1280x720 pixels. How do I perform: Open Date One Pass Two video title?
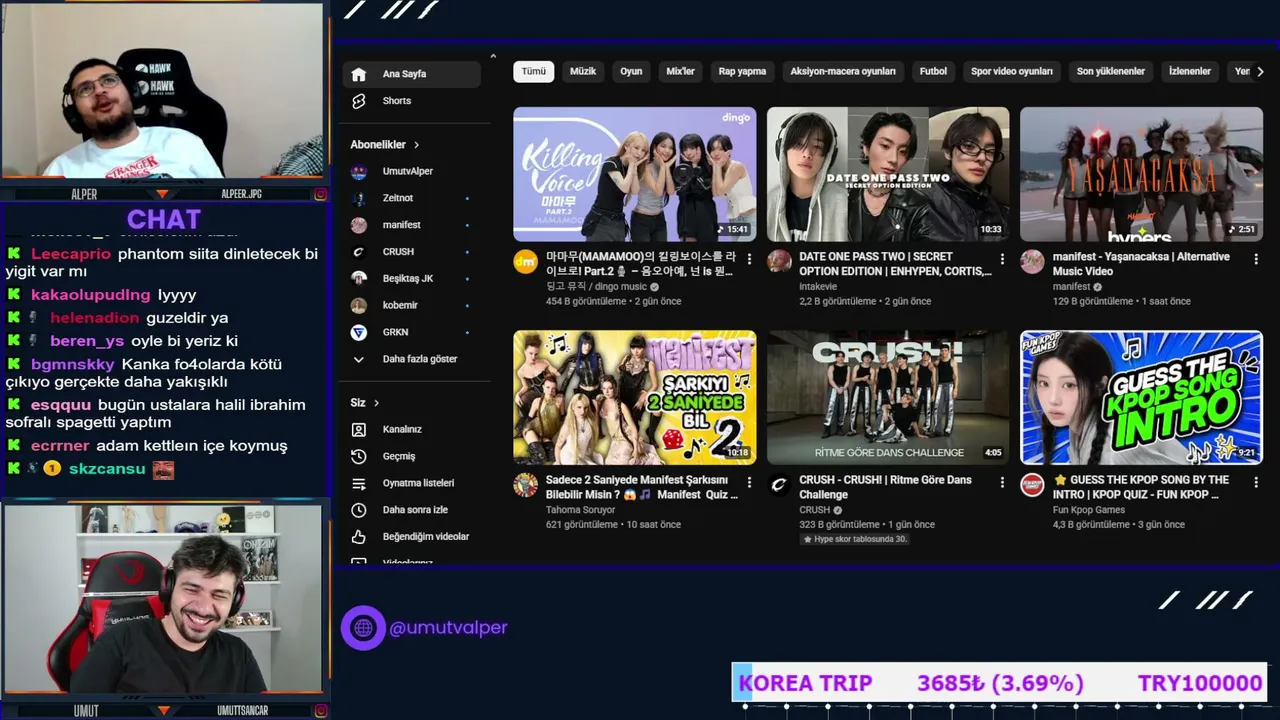click(x=895, y=264)
